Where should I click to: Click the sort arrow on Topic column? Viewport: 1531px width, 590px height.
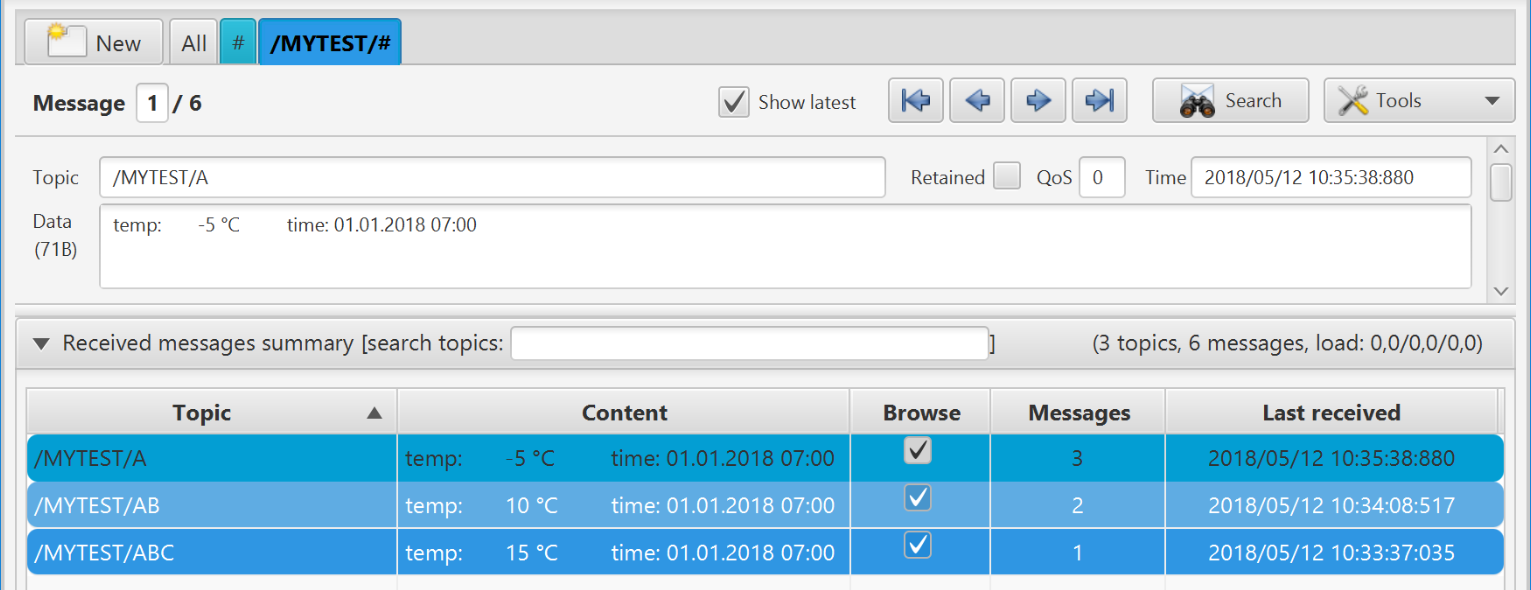(x=374, y=412)
